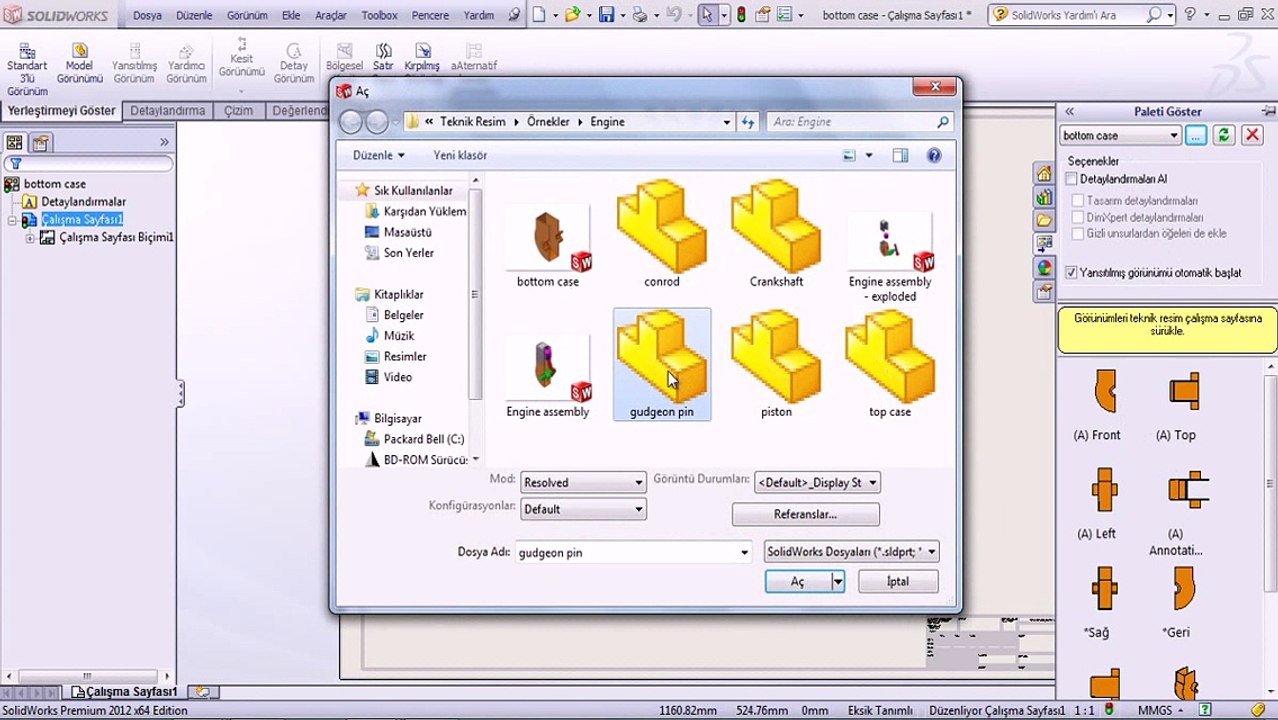1278x720 pixels.
Task: Open the Görünüm menu
Action: 247,15
